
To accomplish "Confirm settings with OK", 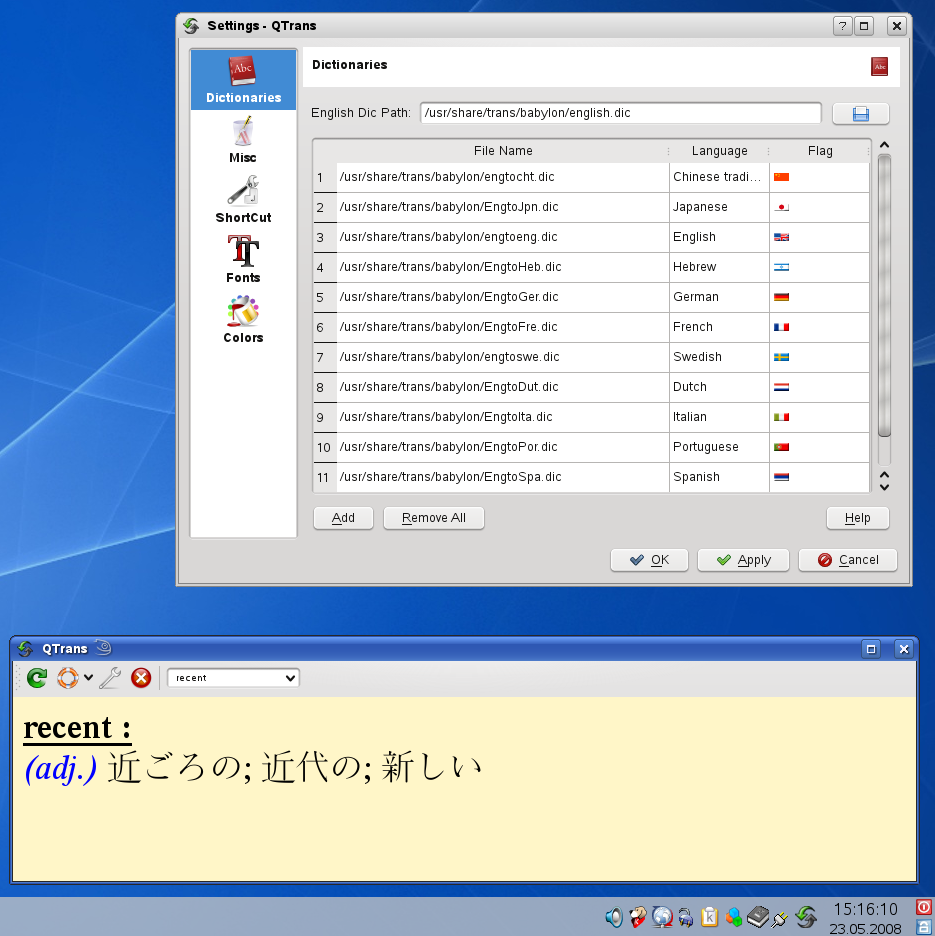I will coord(649,560).
